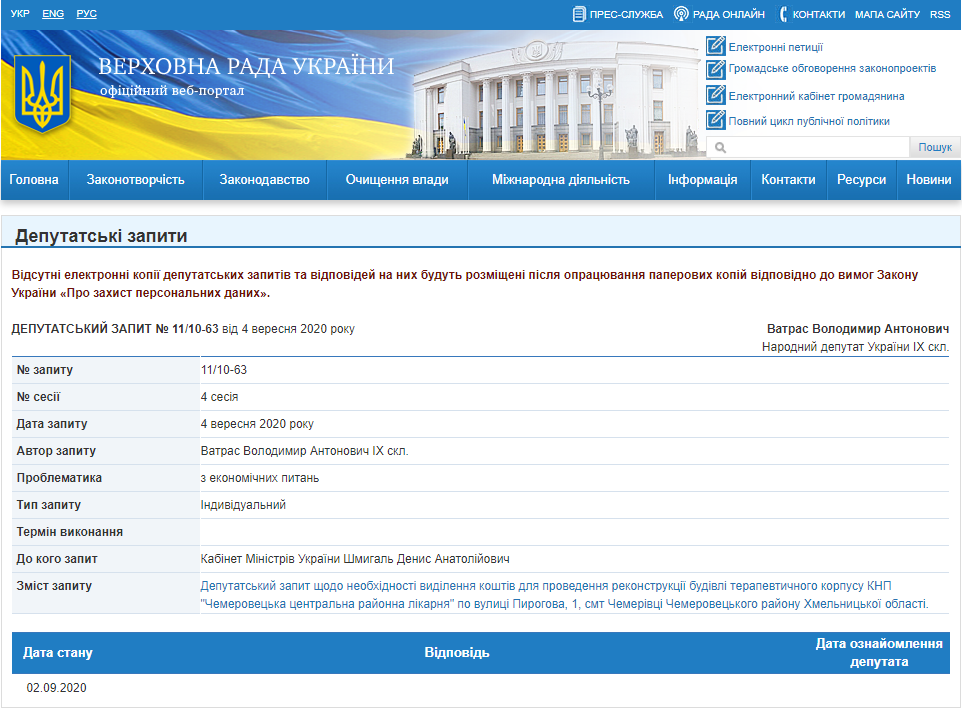Click the Electronic Petitions edit icon
962x709 pixels.
click(x=715, y=46)
